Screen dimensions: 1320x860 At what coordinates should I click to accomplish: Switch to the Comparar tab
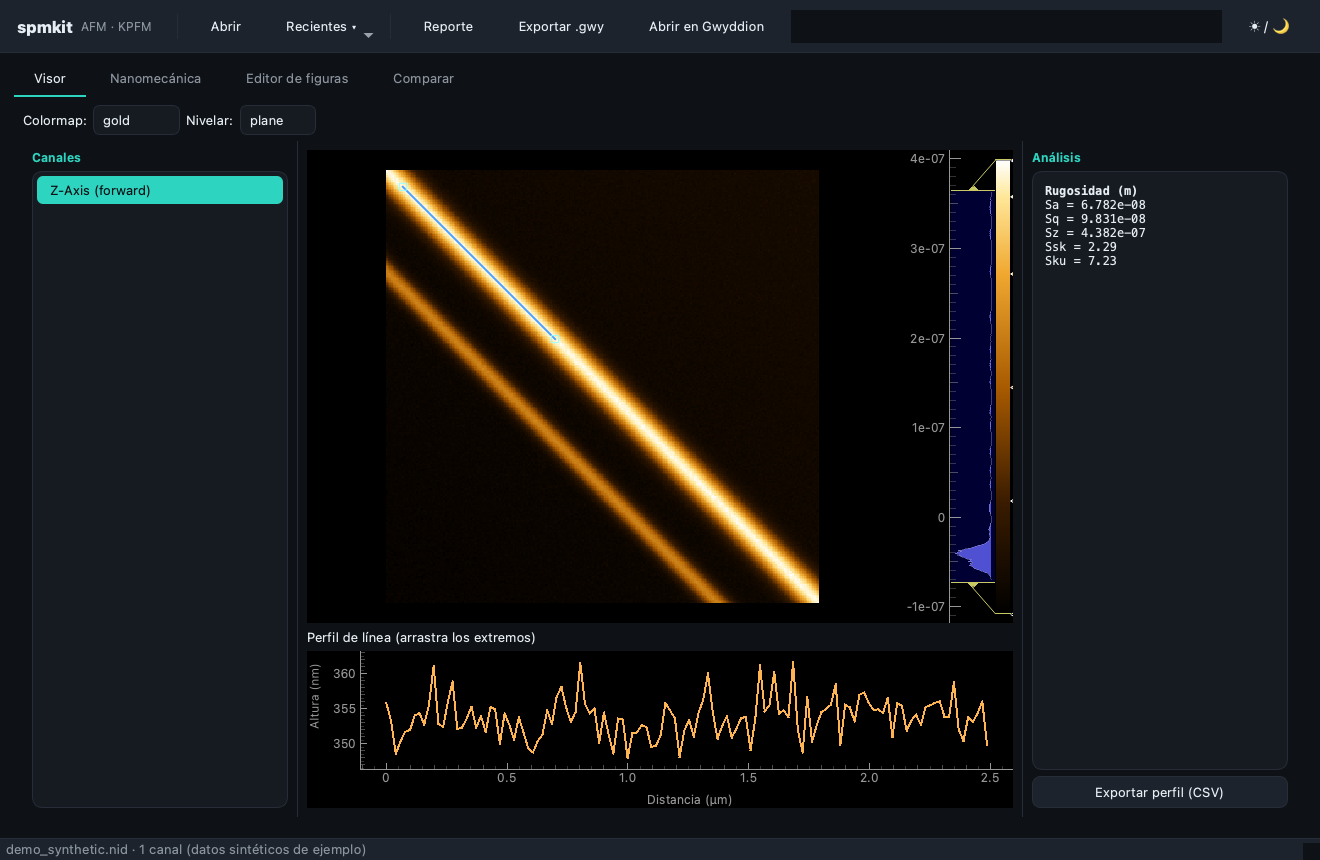423,78
